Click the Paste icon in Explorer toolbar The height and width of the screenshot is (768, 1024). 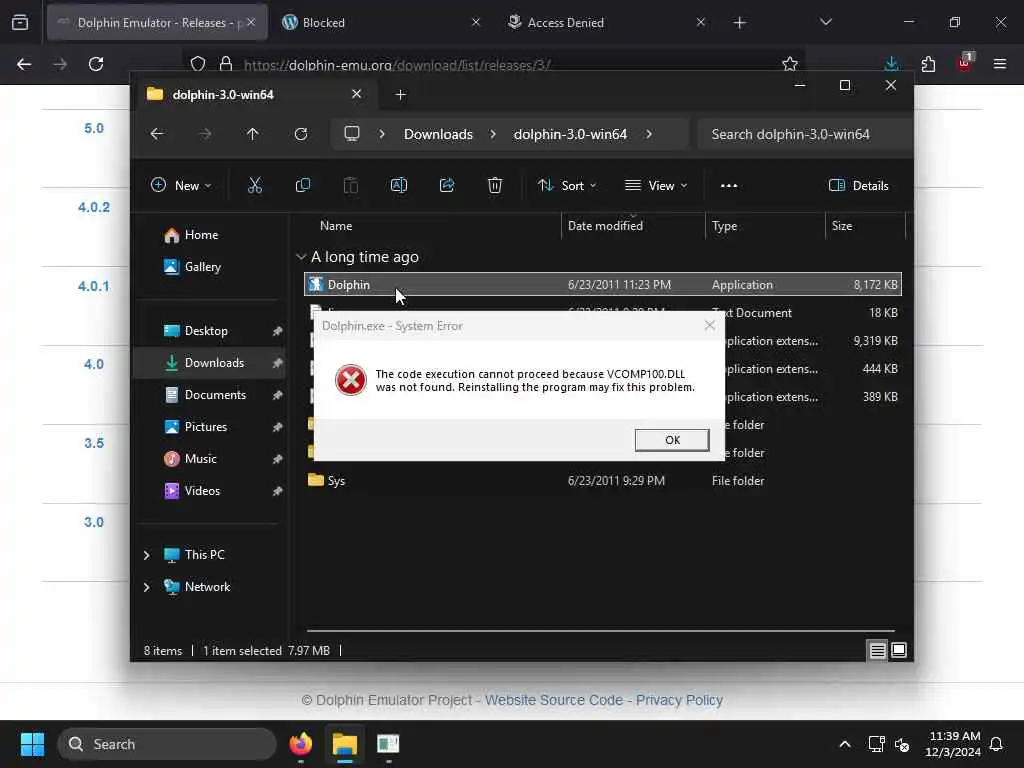click(351, 185)
